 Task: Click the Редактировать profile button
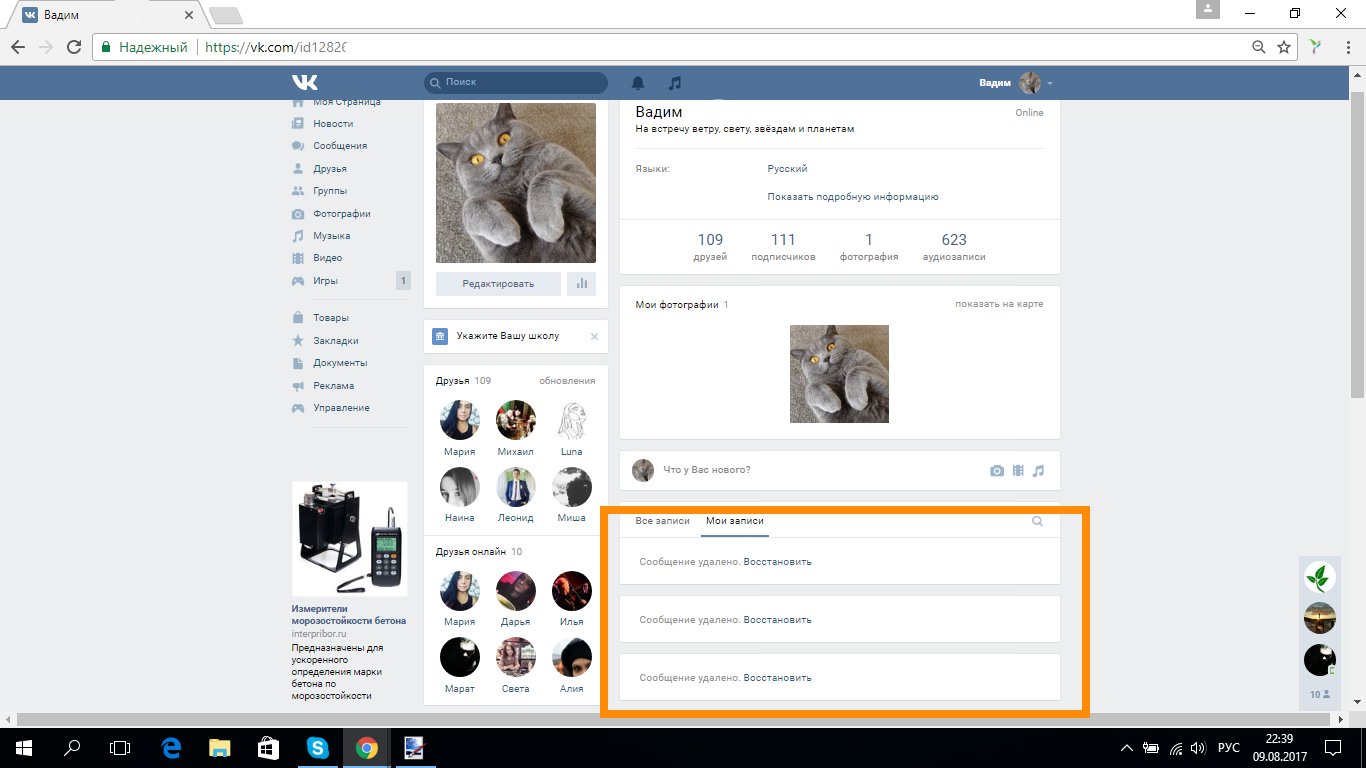[x=498, y=284]
